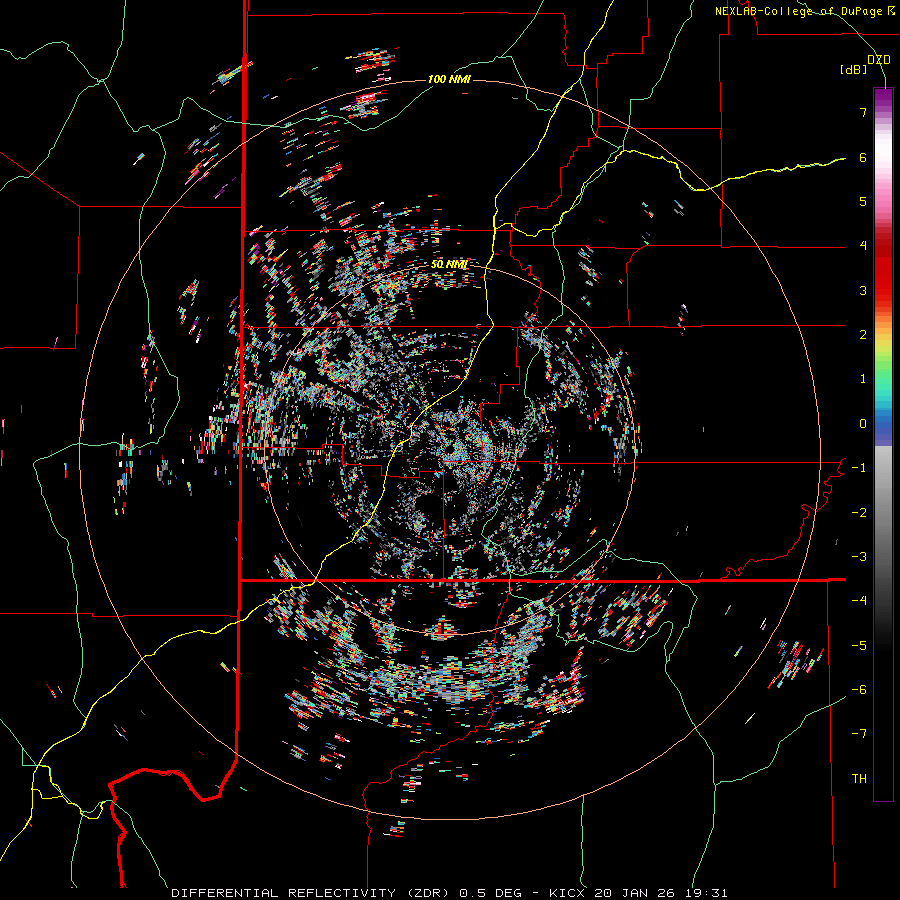Click the -2 value on the color scale
Screen dimensions: 900x900
(x=859, y=513)
